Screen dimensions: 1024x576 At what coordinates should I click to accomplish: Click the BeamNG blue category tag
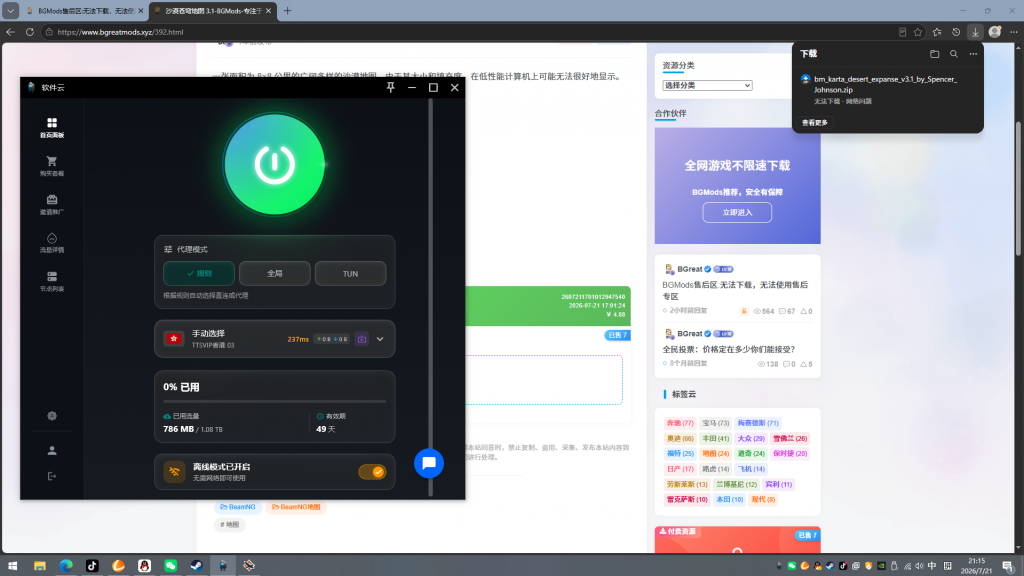coord(238,507)
